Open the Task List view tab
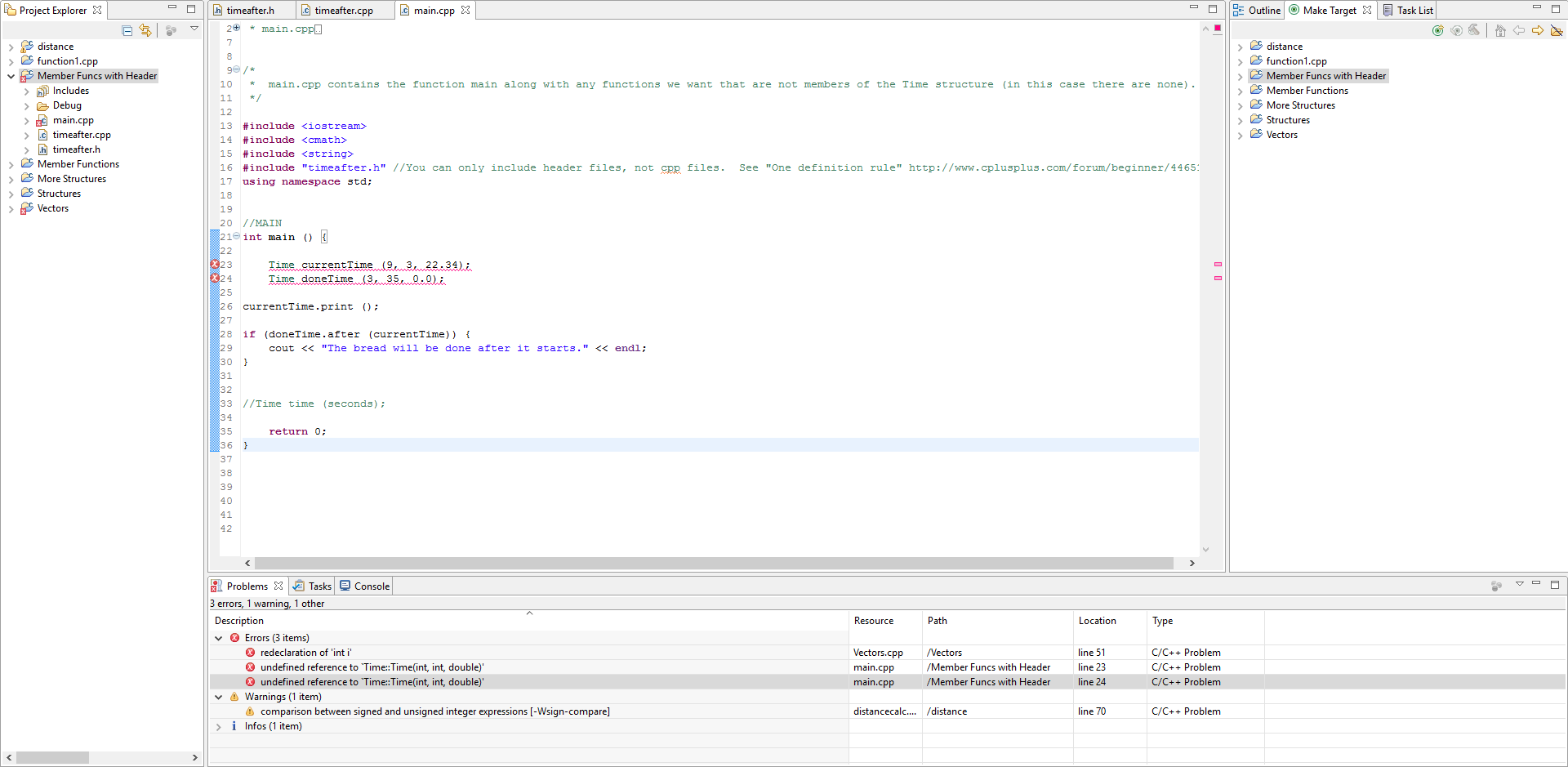Screen dimensions: 1568x767 coord(1408,11)
